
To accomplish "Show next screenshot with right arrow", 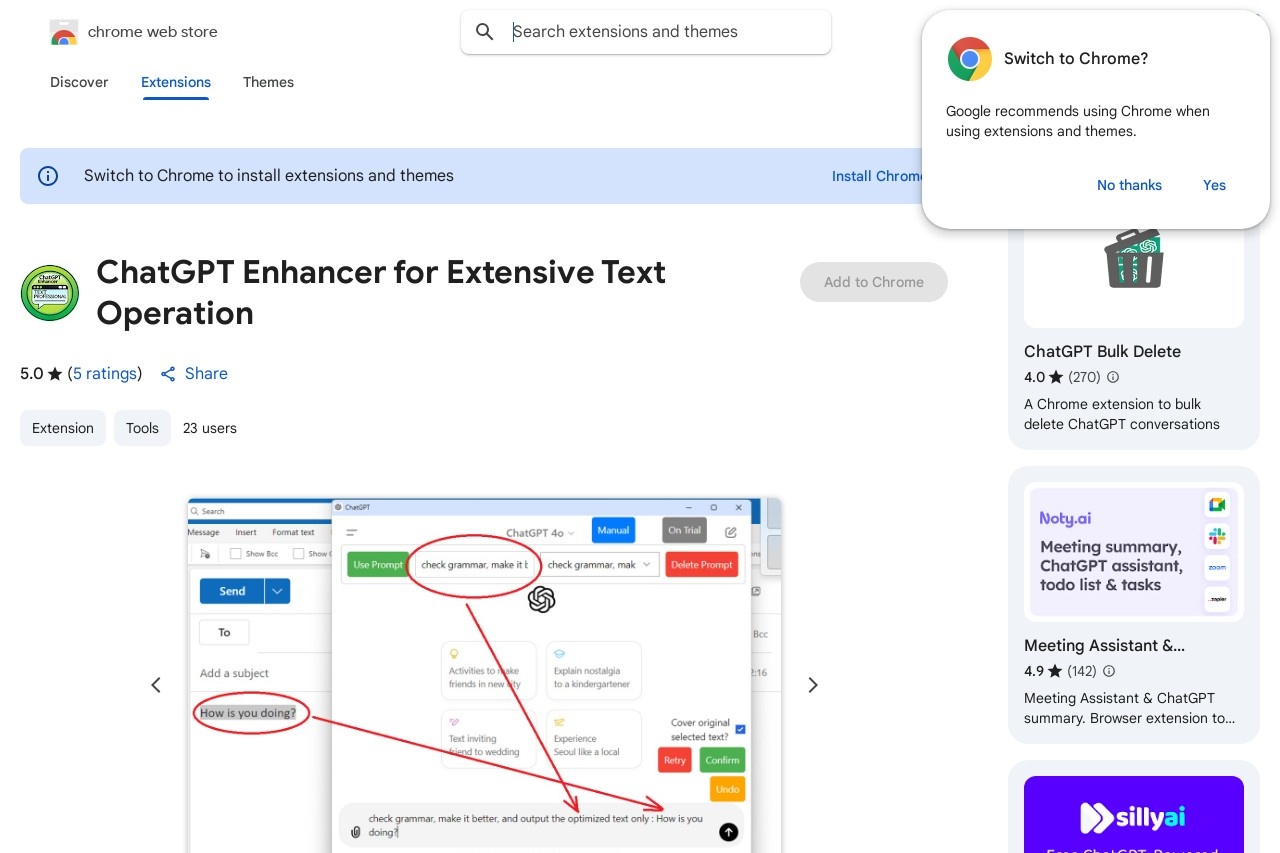I will pos(813,685).
